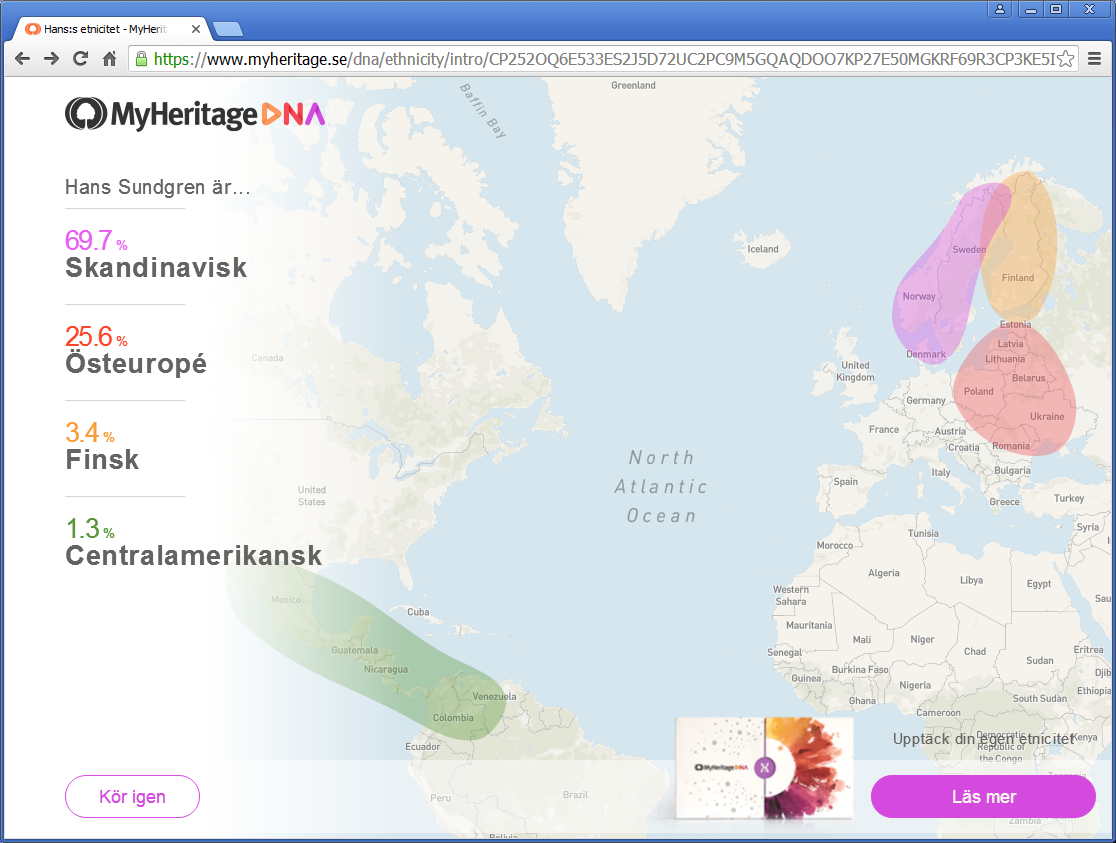
Task: Click the 'Turkey' map label
Action: (1069, 498)
